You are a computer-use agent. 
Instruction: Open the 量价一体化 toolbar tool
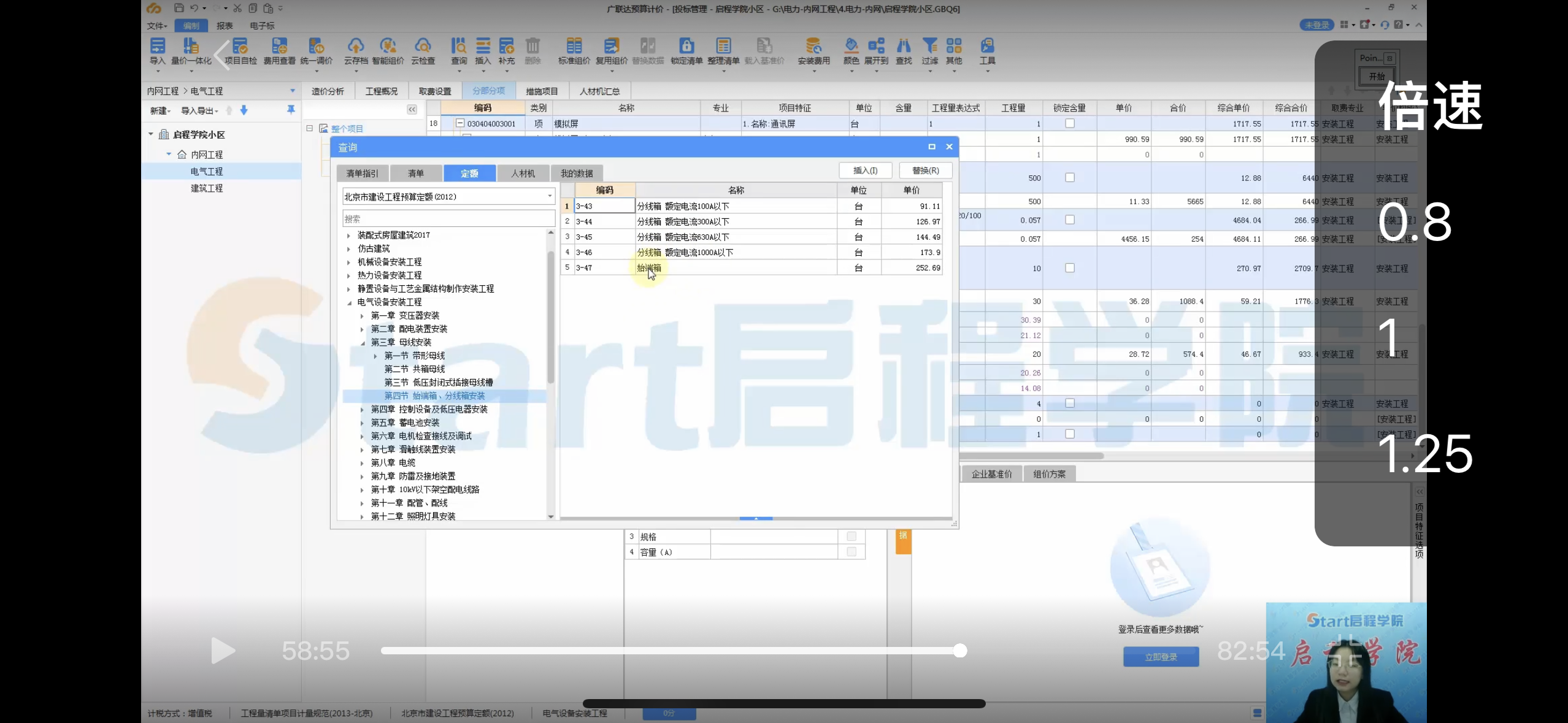pyautogui.click(x=191, y=51)
